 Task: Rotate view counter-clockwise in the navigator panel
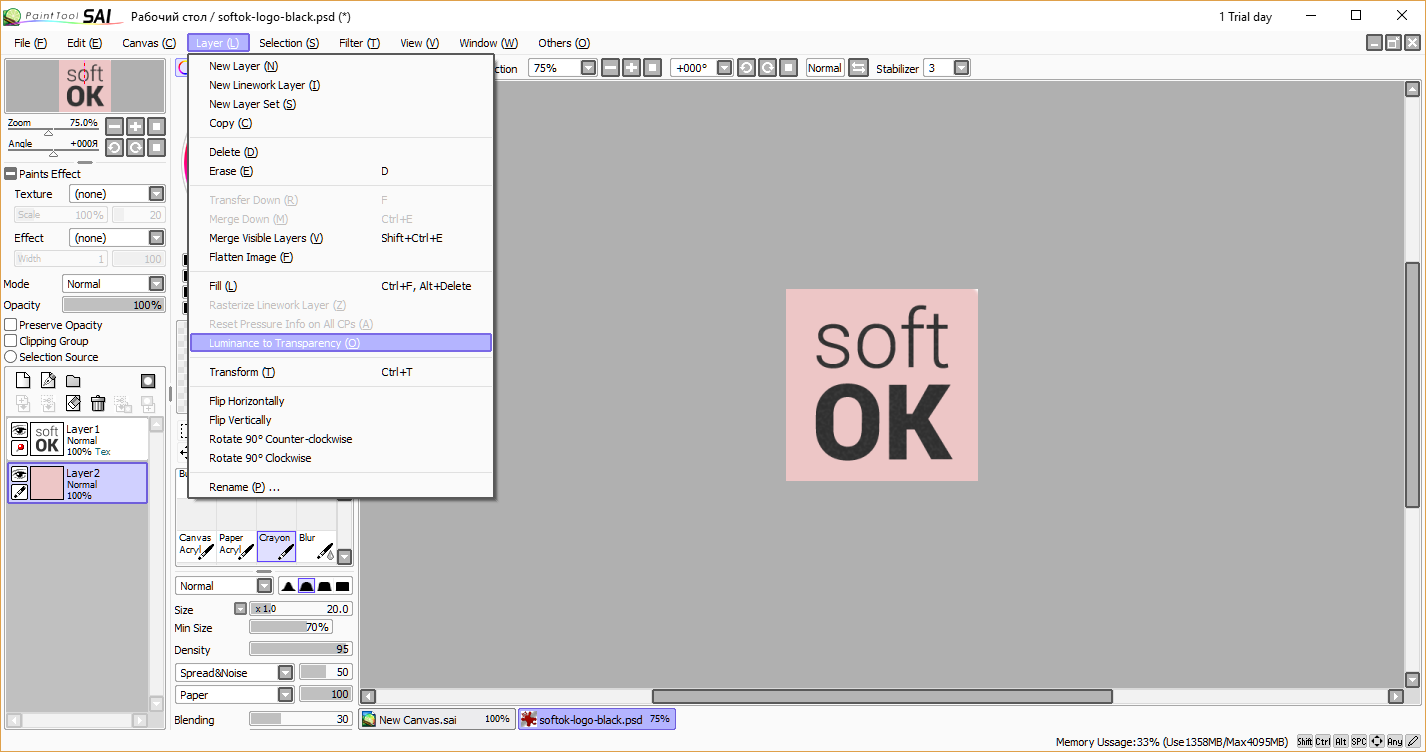pyautogui.click(x=114, y=148)
